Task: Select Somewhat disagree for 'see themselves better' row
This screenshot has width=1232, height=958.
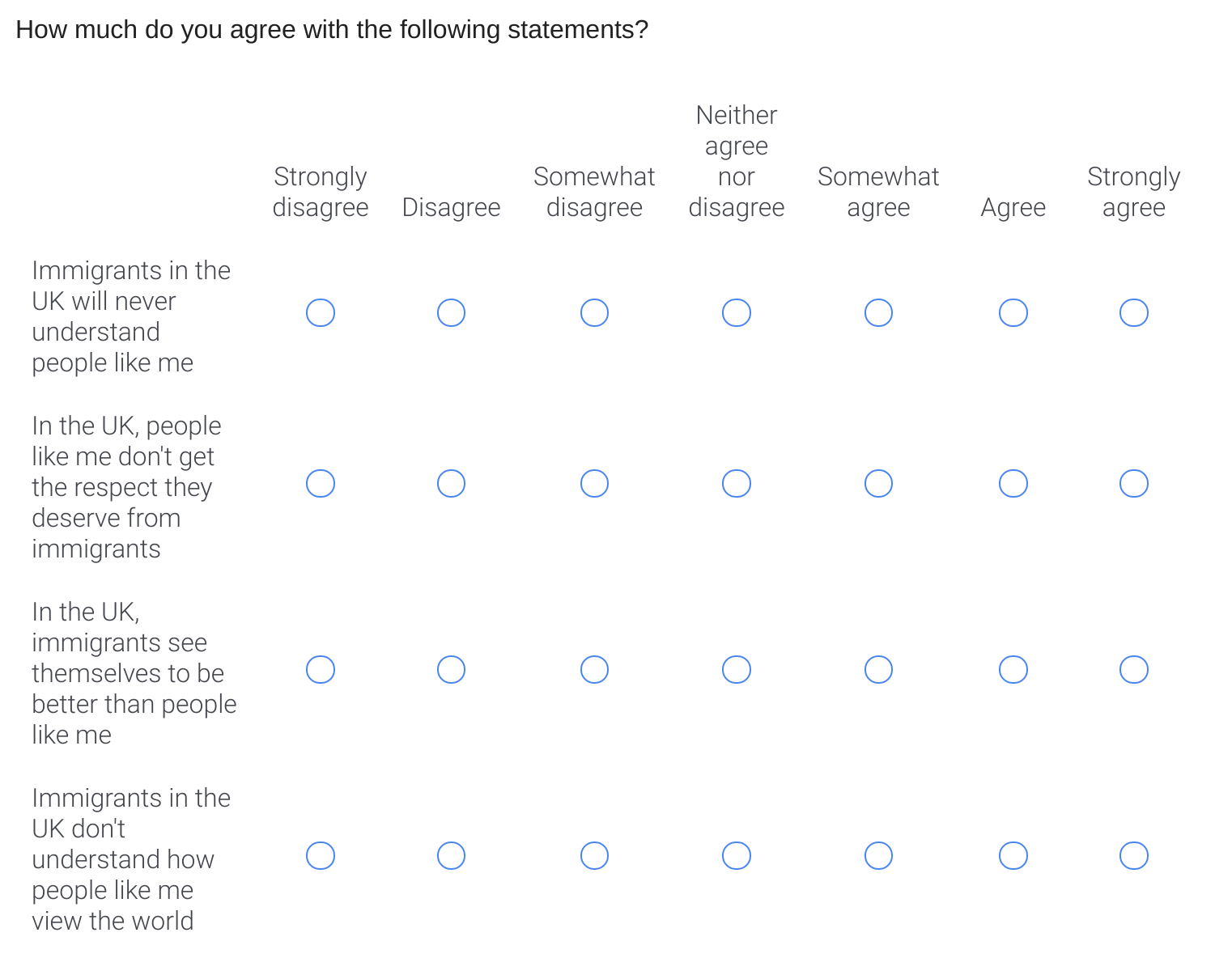Action: 594,670
